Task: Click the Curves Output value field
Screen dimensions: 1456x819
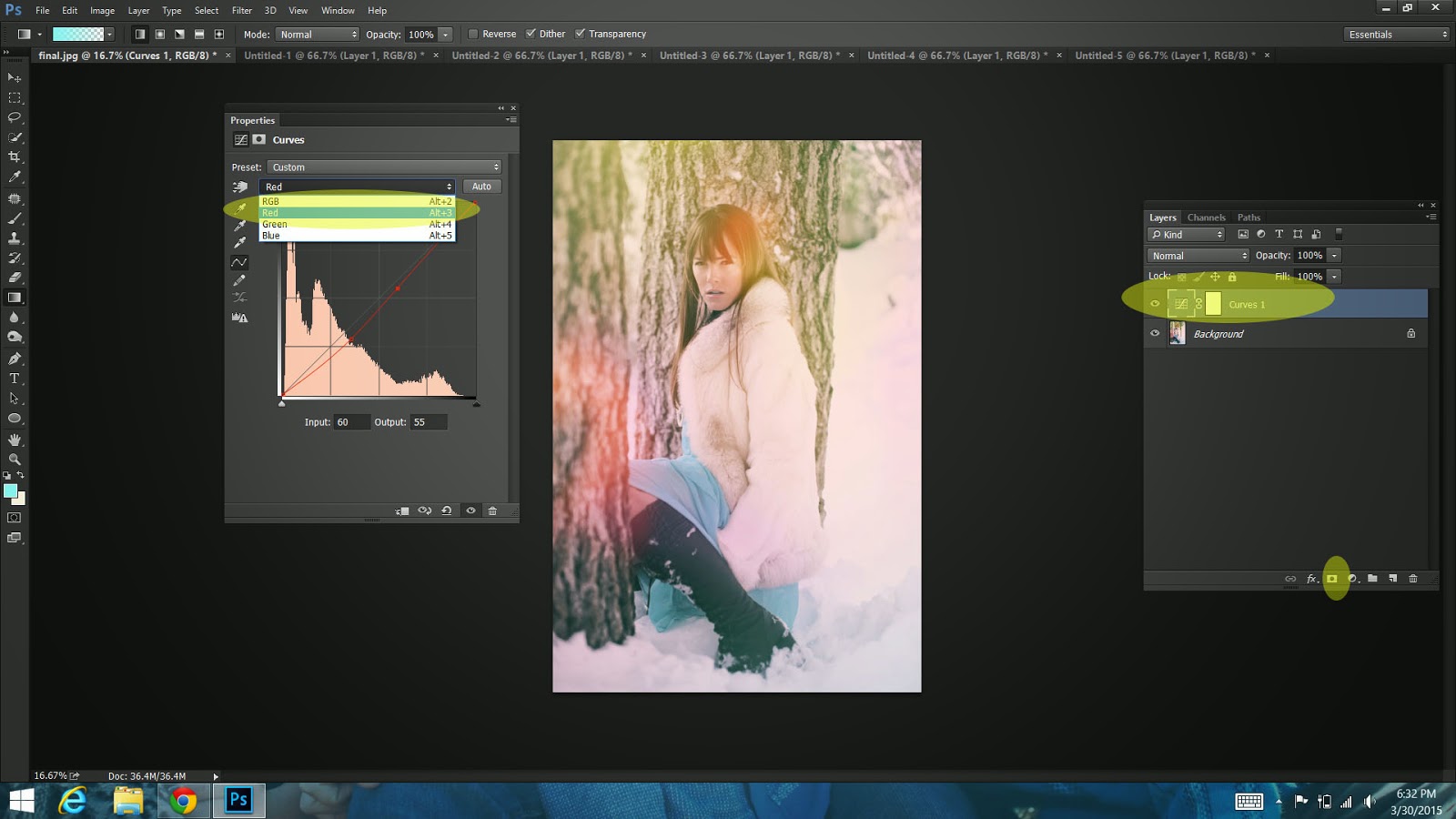Action: 429,422
